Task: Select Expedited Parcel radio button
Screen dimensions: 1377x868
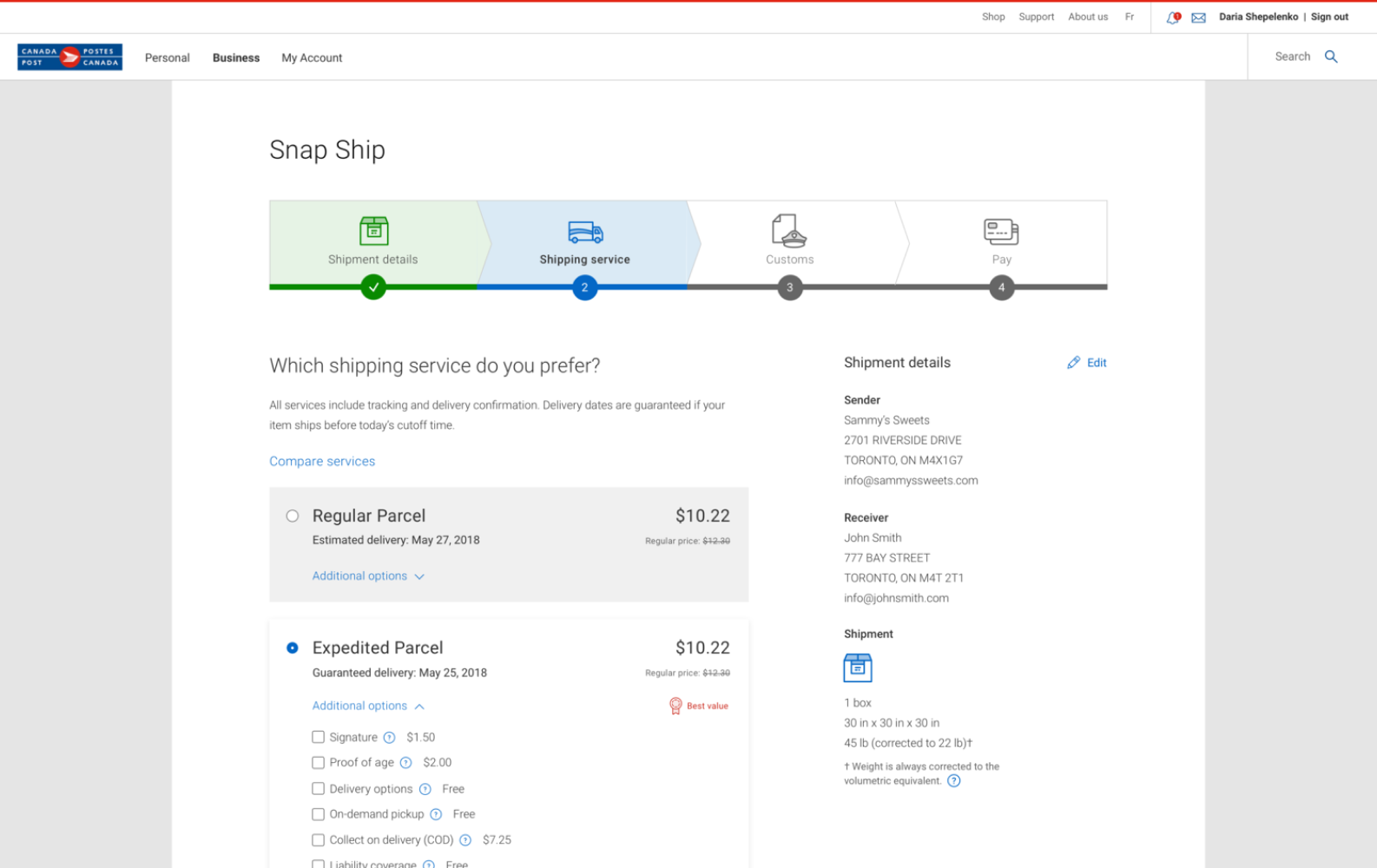Action: (293, 648)
